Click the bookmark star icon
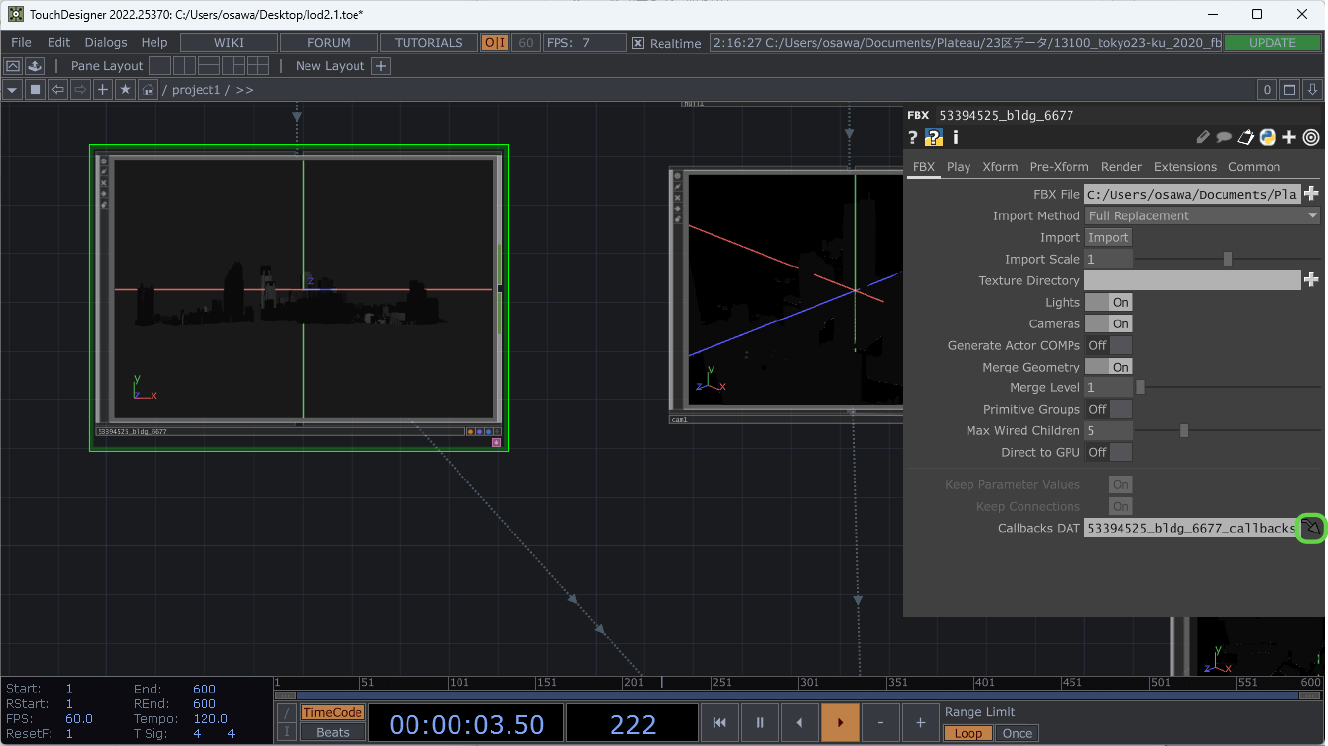 pyautogui.click(x=124, y=90)
